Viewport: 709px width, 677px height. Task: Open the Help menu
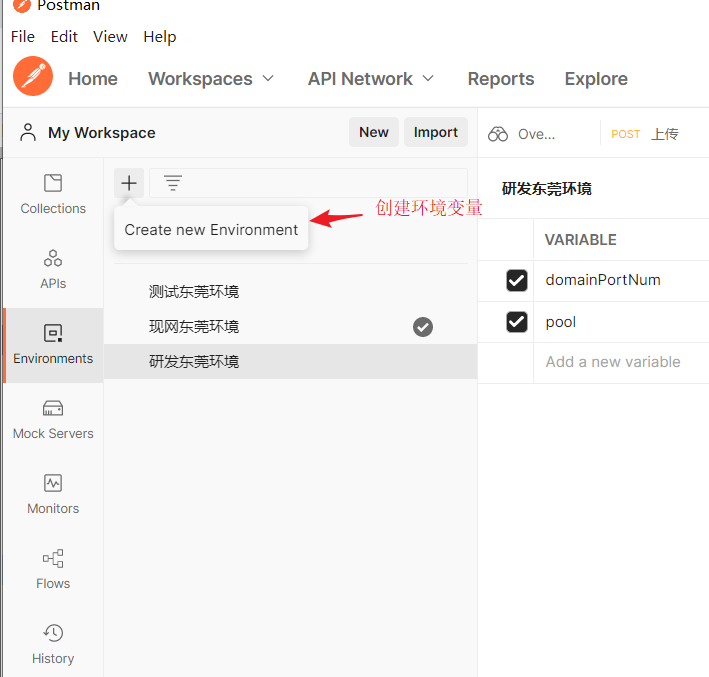point(160,37)
